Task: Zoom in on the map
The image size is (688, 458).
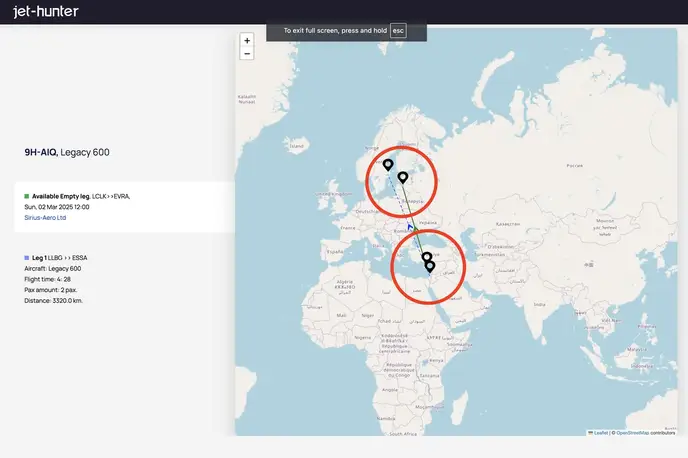Action: [x=247, y=41]
